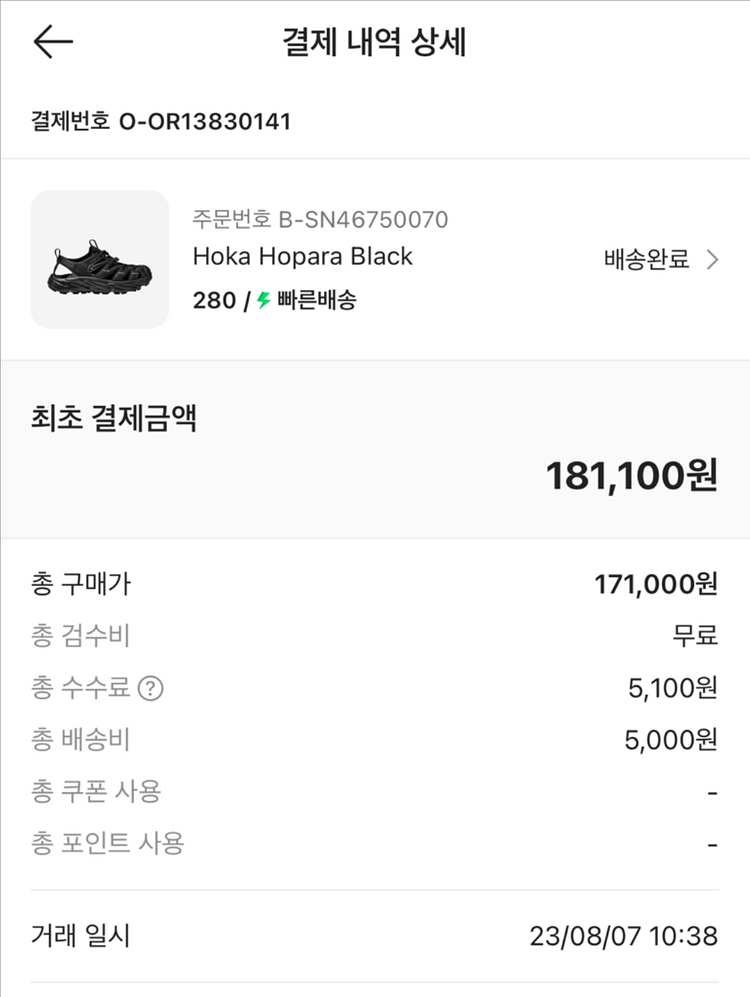Tap the 배송완료 delivery status
The width and height of the screenshot is (750, 997).
point(647,260)
